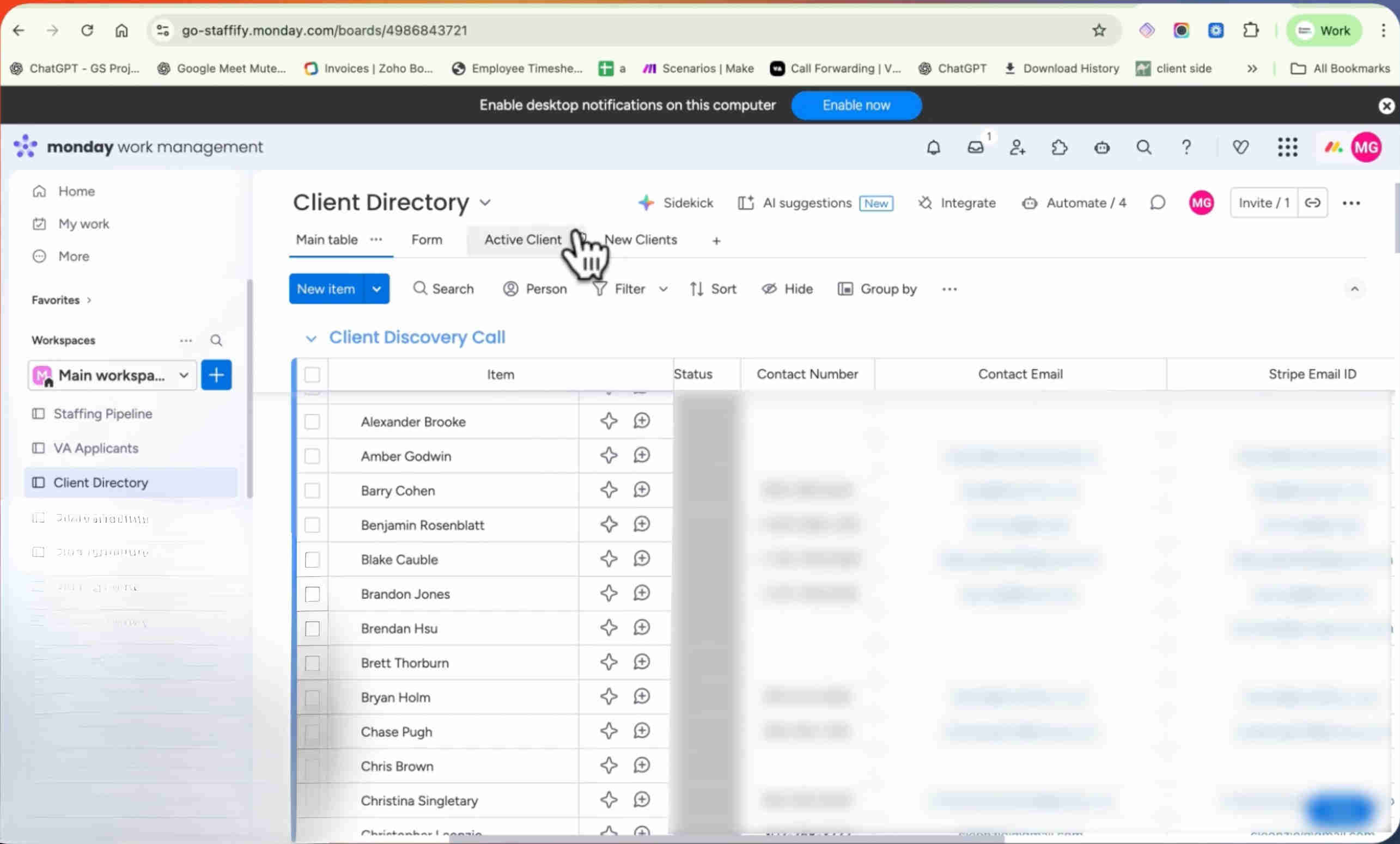Open the nine-dot products switcher
The height and width of the screenshot is (844, 1400).
[1287, 147]
